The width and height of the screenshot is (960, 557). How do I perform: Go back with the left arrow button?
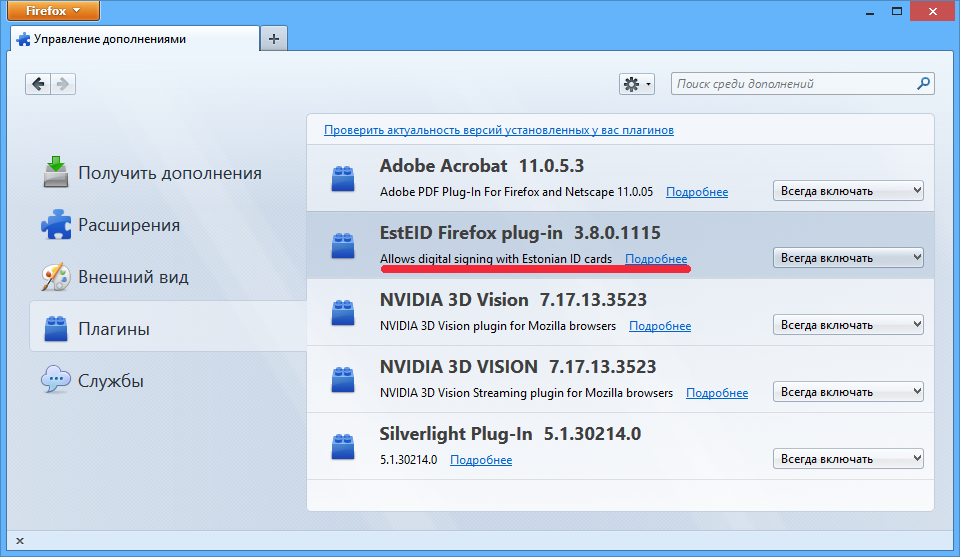point(38,84)
